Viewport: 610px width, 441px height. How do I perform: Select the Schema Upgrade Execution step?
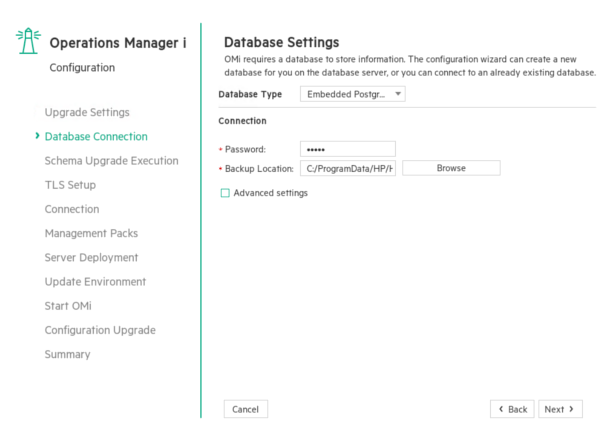[112, 161]
